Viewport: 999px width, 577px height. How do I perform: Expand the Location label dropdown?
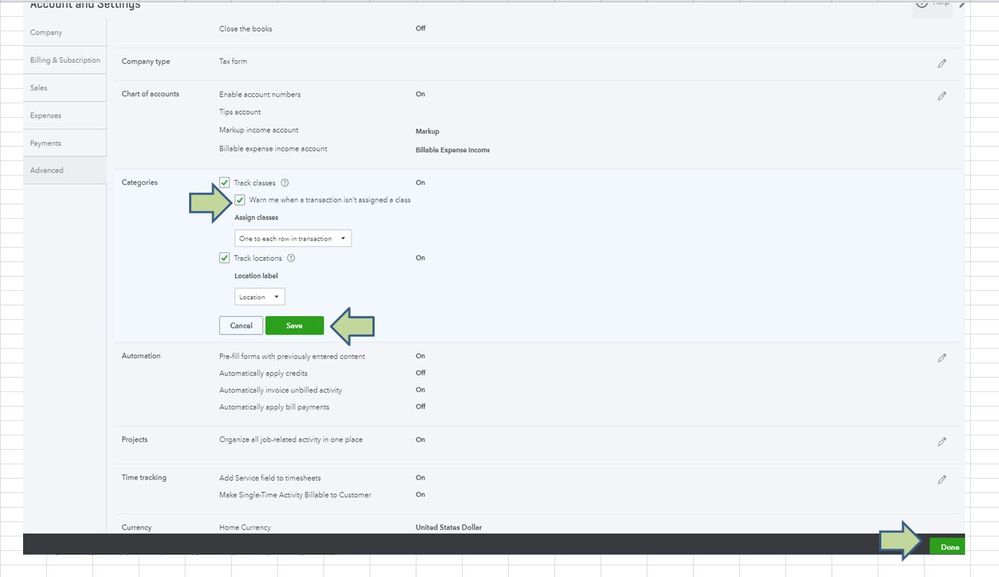click(260, 297)
